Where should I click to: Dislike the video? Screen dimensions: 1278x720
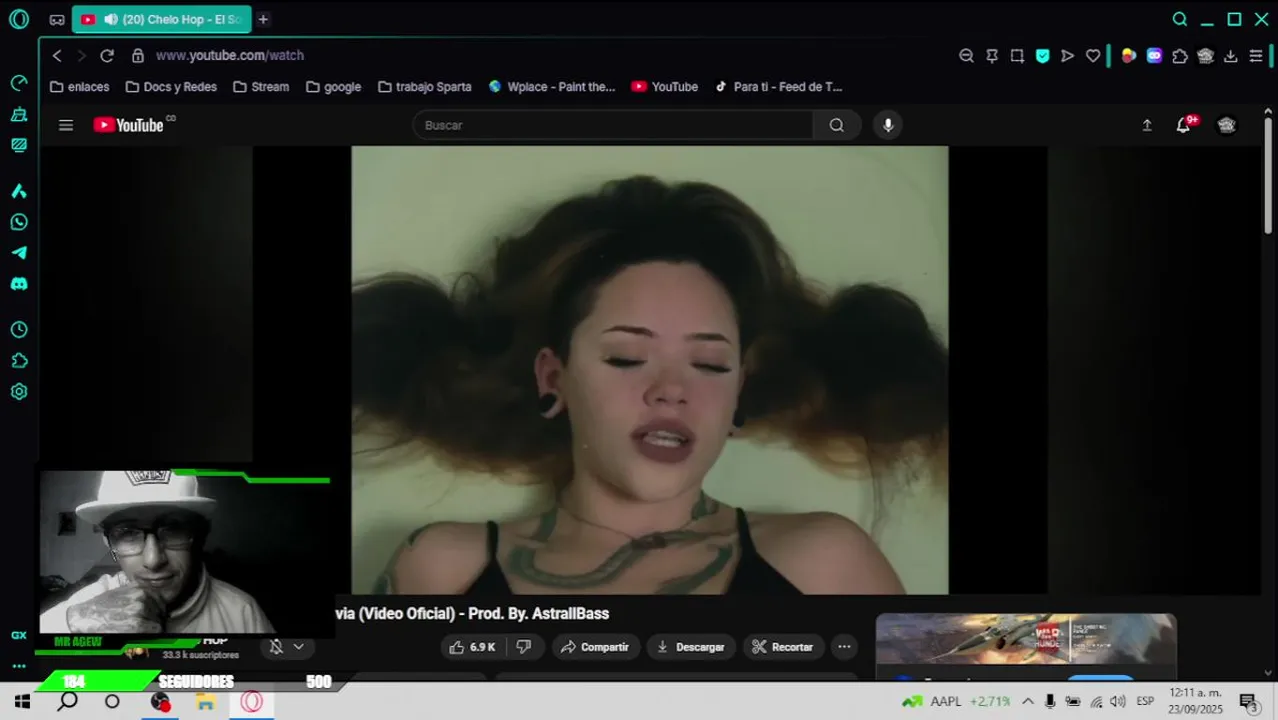(x=524, y=647)
